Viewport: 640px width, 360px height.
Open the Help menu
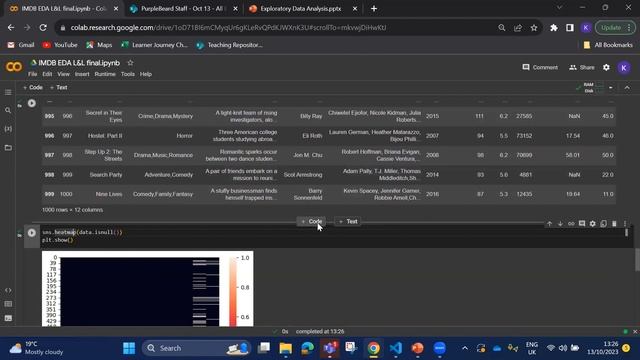(146, 74)
